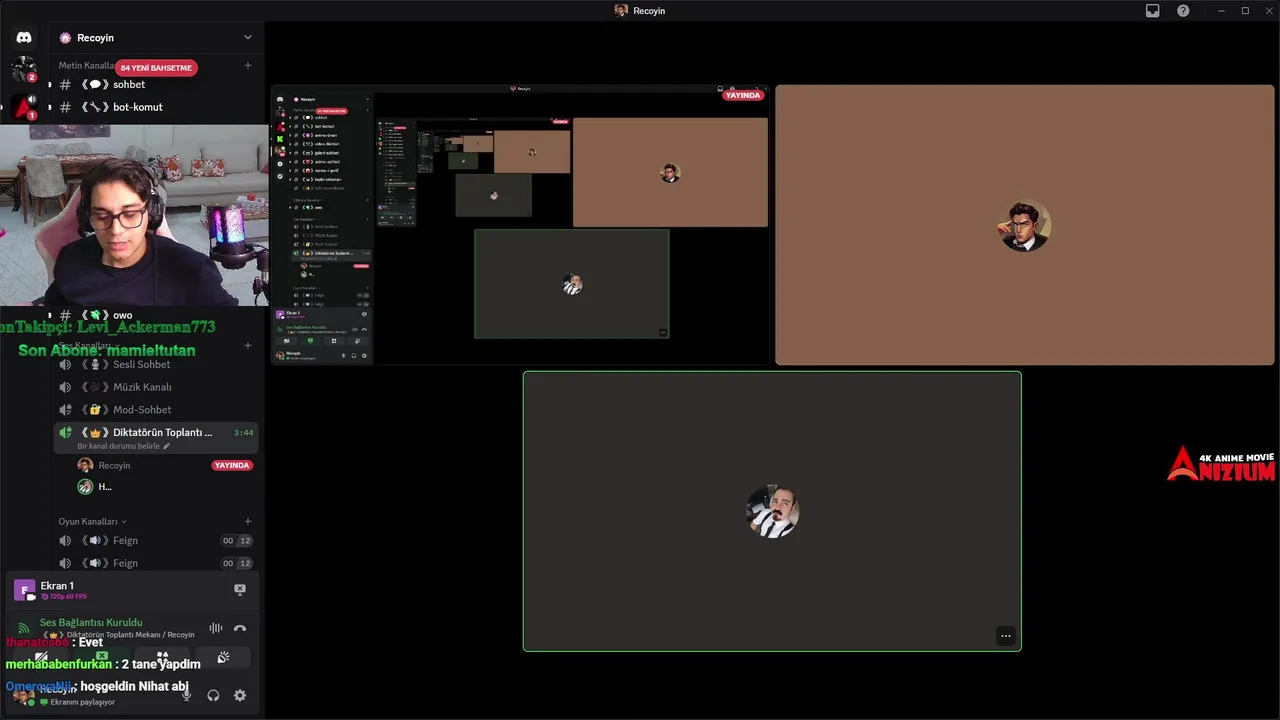The height and width of the screenshot is (720, 1280).
Task: Jump to 84 YENİ BAHSETME mentions
Action: 156,68
